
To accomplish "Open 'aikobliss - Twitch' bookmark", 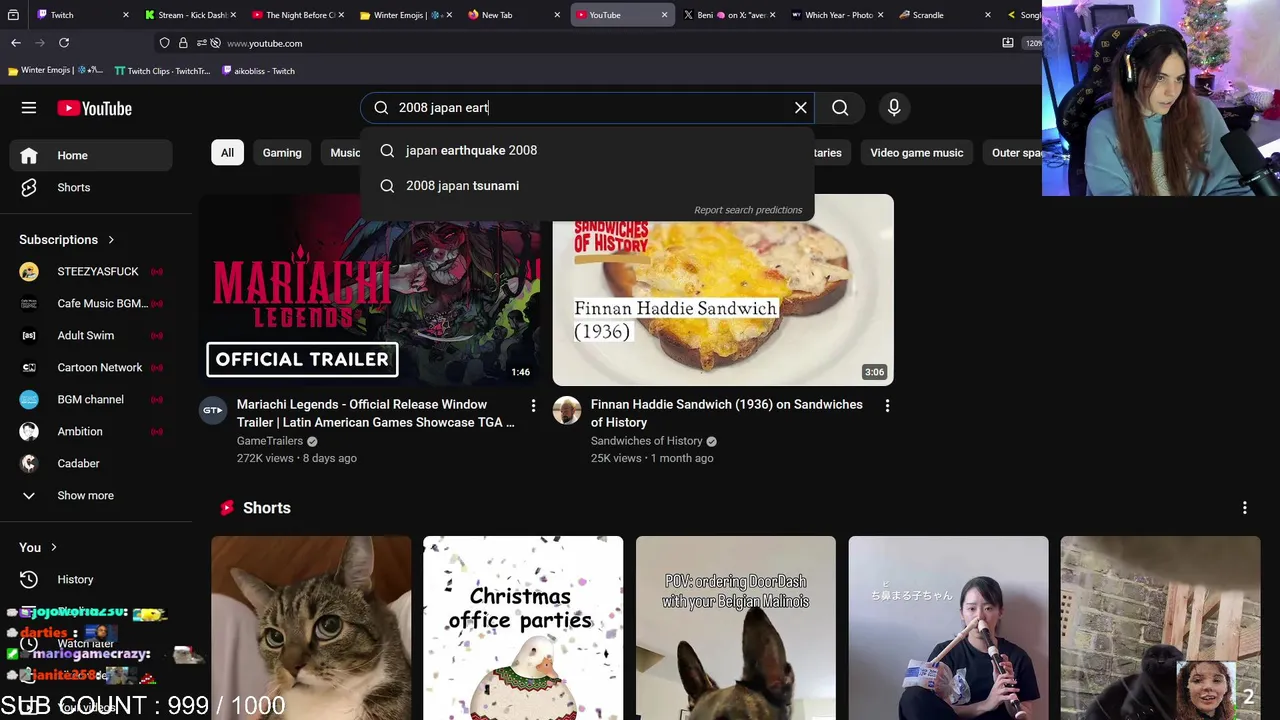I will point(258,71).
